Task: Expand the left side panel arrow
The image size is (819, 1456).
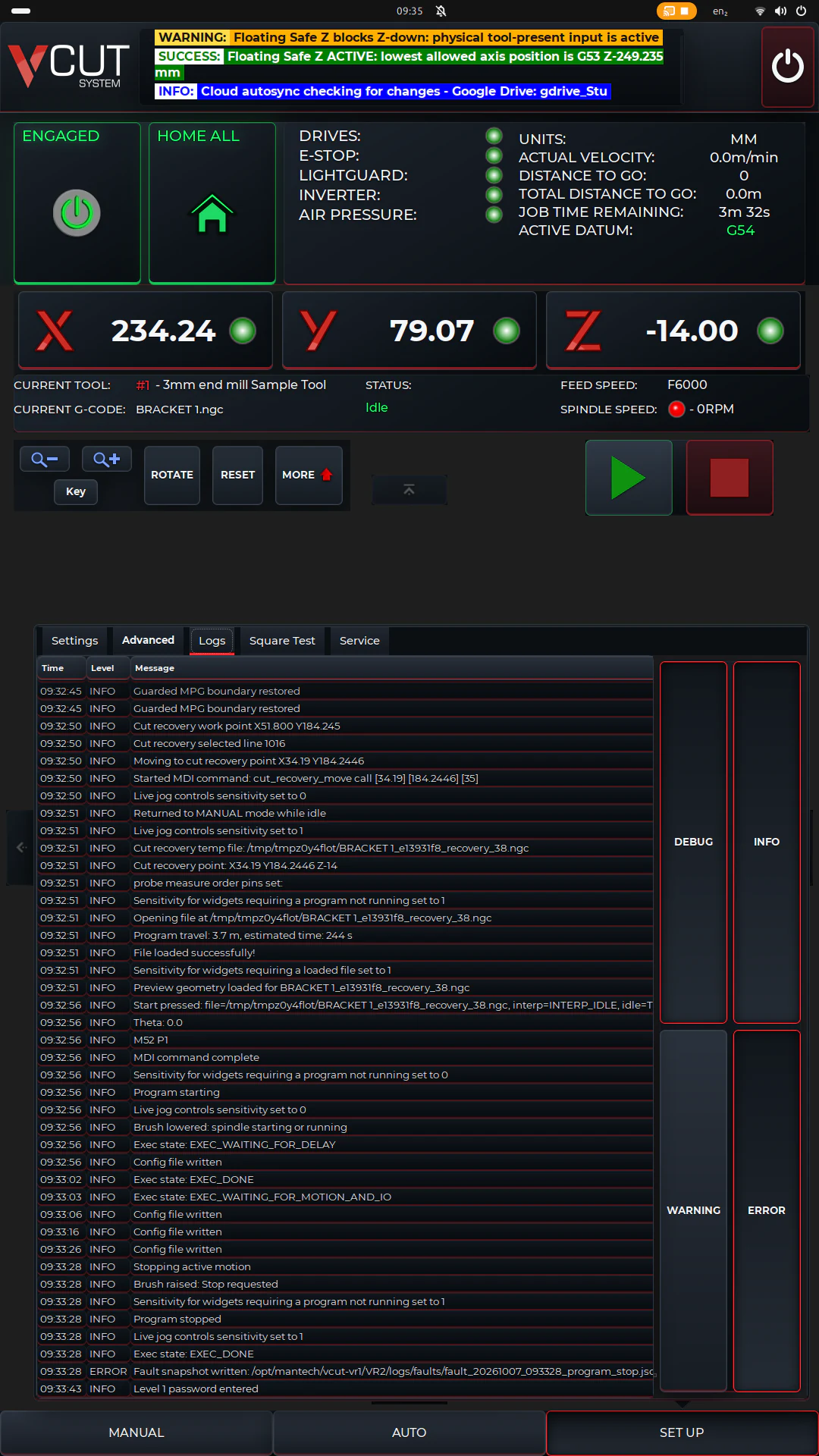Action: point(20,847)
